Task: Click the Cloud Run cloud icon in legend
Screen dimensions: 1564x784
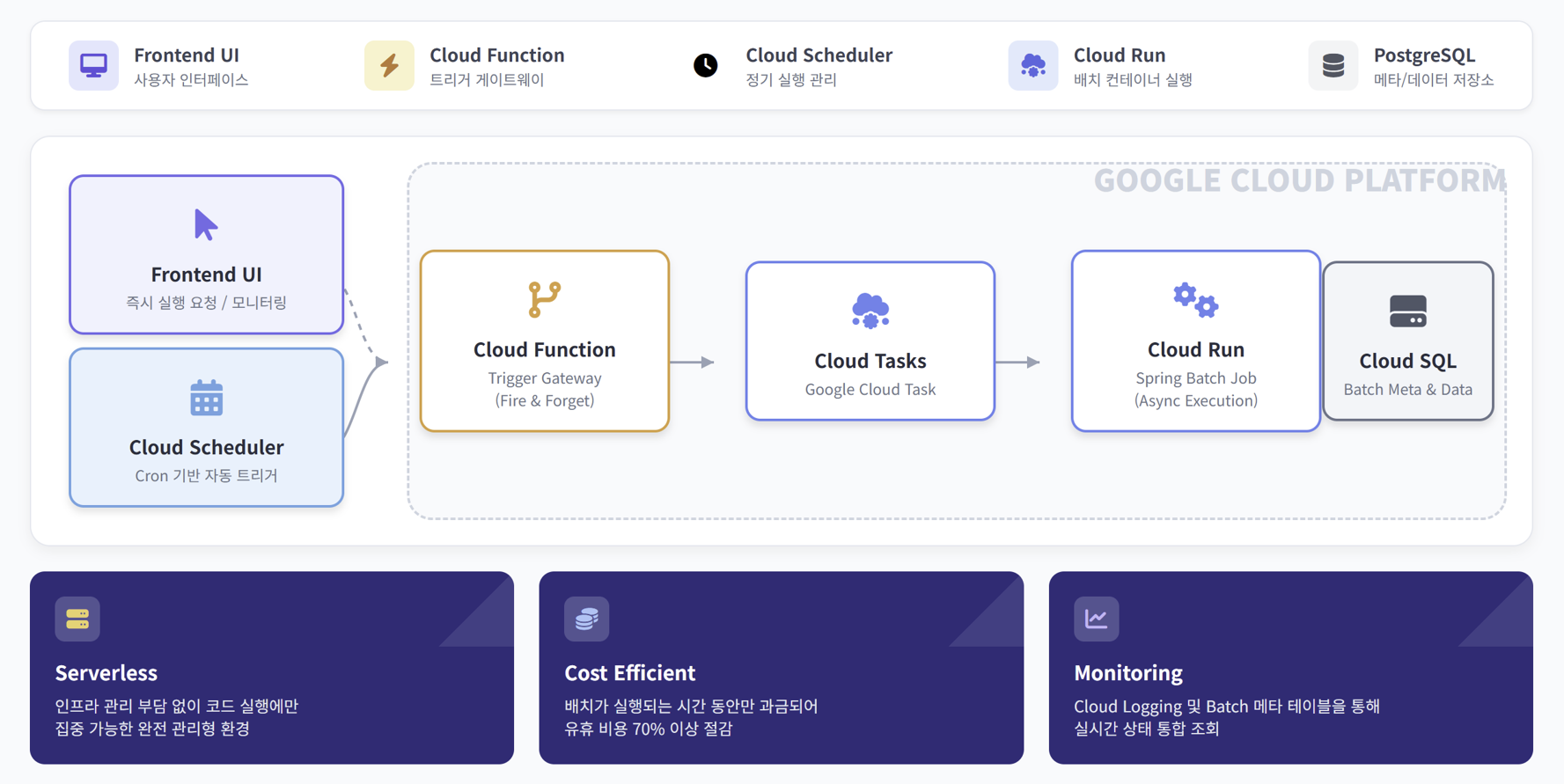Action: click(1032, 65)
